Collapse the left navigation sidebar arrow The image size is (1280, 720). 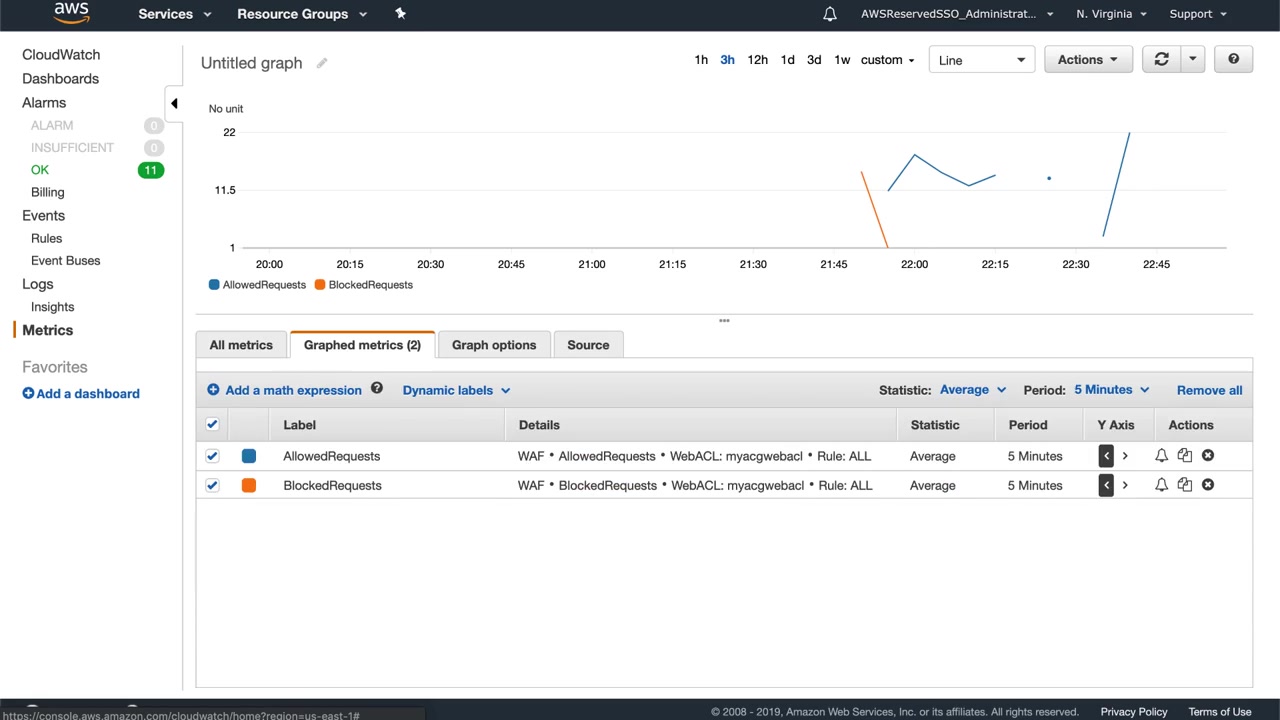[x=174, y=103]
